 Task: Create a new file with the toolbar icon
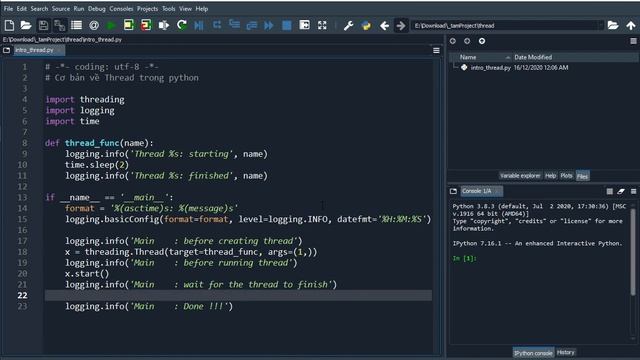pos(9,25)
